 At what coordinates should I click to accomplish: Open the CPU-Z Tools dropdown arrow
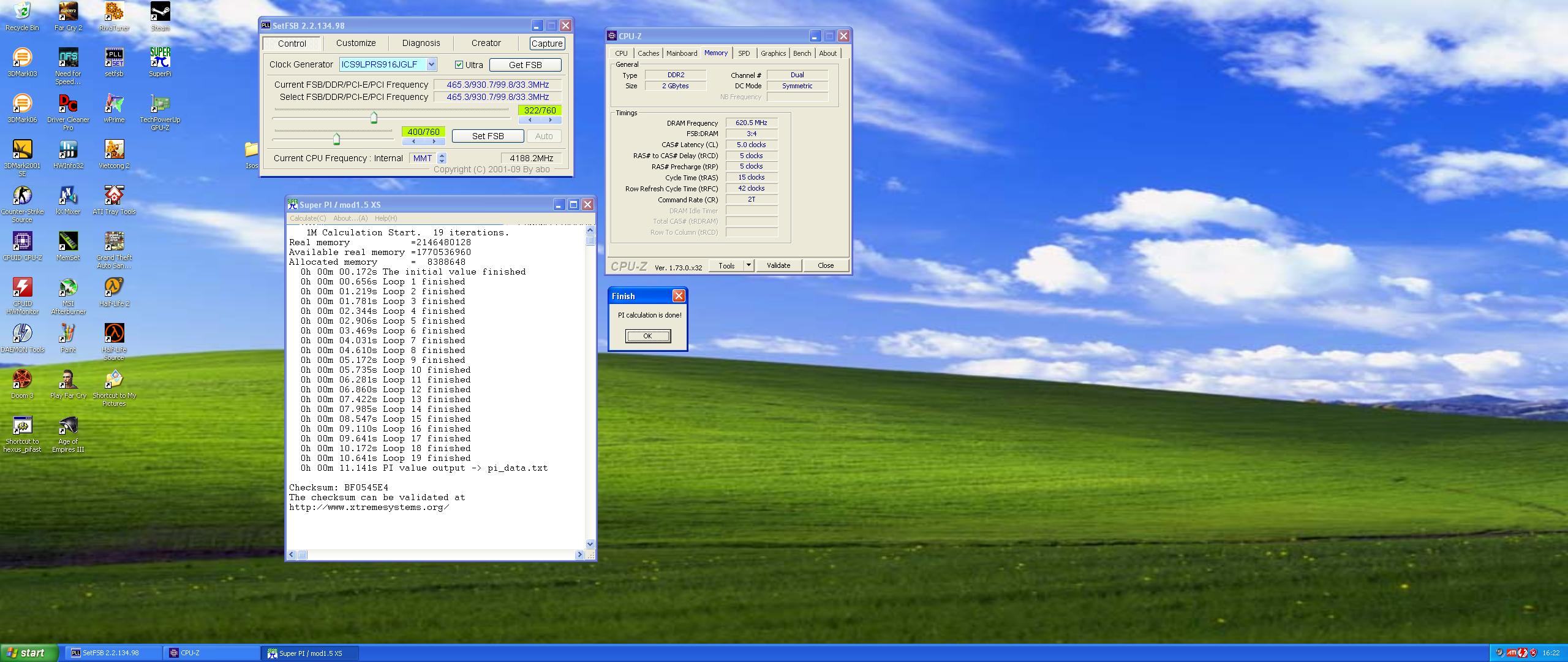748,265
